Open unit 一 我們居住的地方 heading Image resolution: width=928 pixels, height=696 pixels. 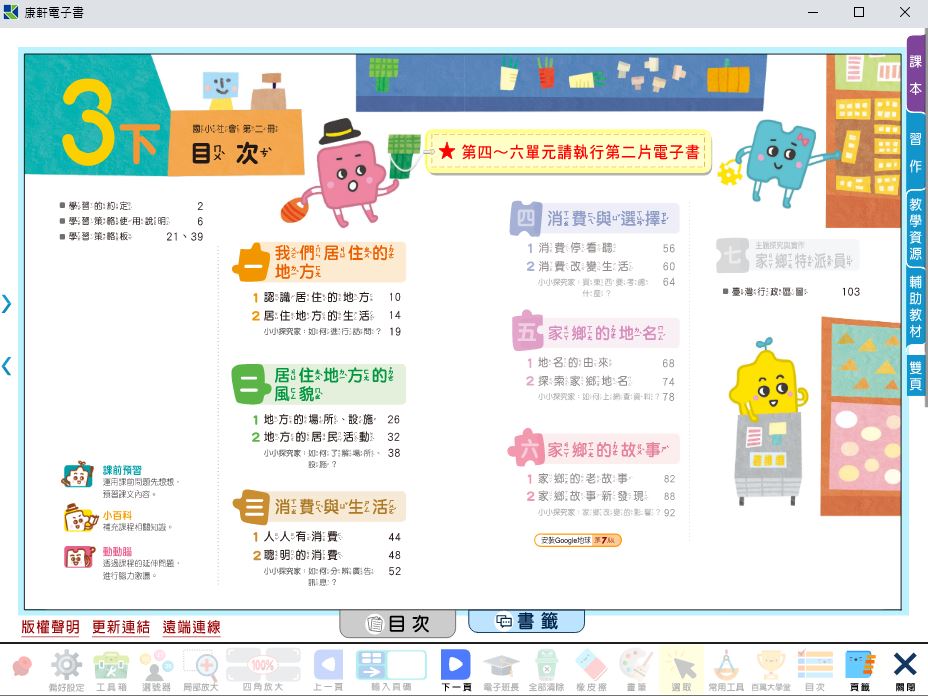pyautogui.click(x=319, y=262)
